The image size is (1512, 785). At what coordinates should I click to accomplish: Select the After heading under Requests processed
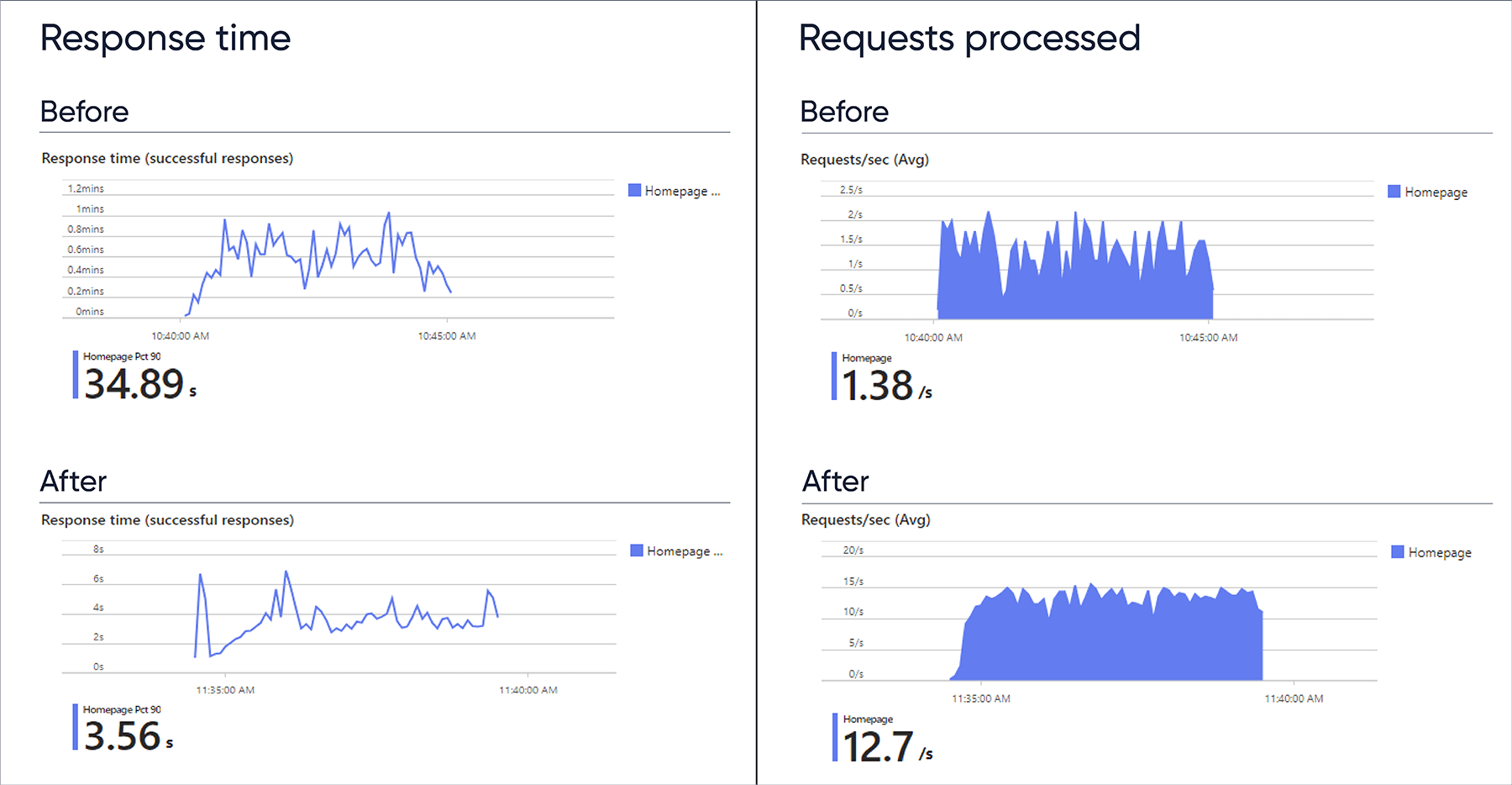(835, 482)
